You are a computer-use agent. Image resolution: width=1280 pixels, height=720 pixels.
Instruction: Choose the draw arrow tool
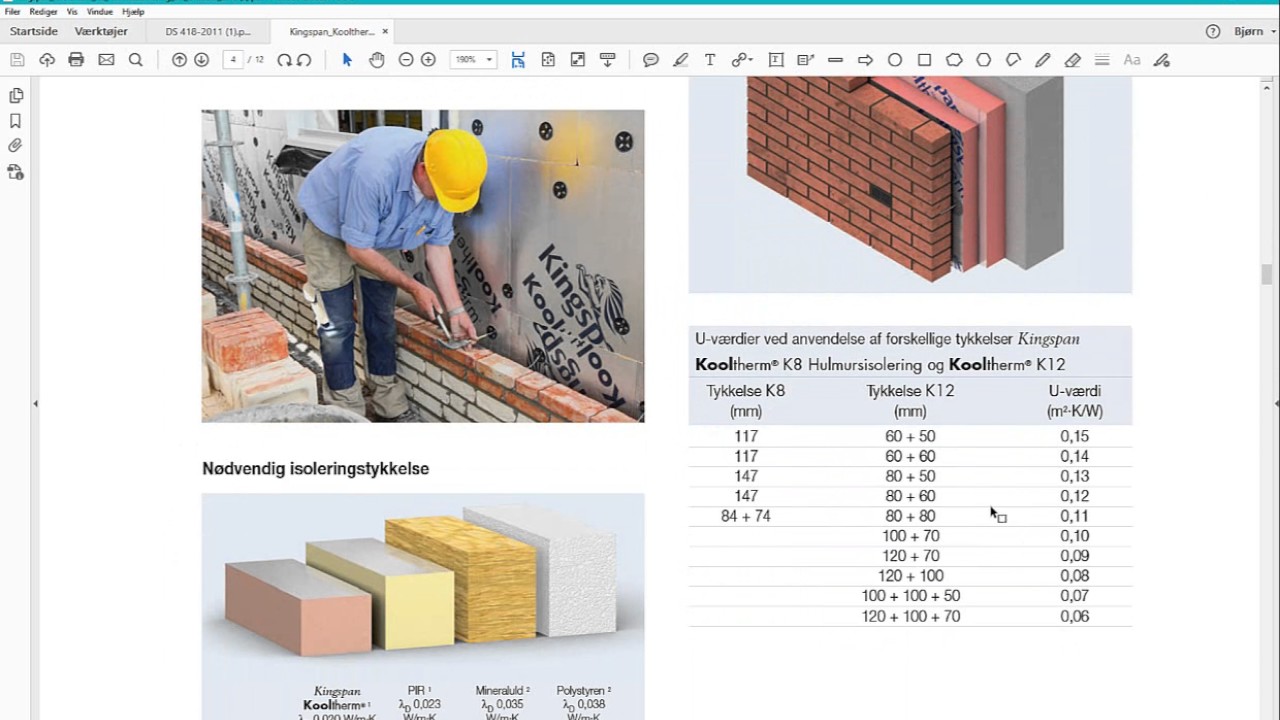[x=865, y=60]
